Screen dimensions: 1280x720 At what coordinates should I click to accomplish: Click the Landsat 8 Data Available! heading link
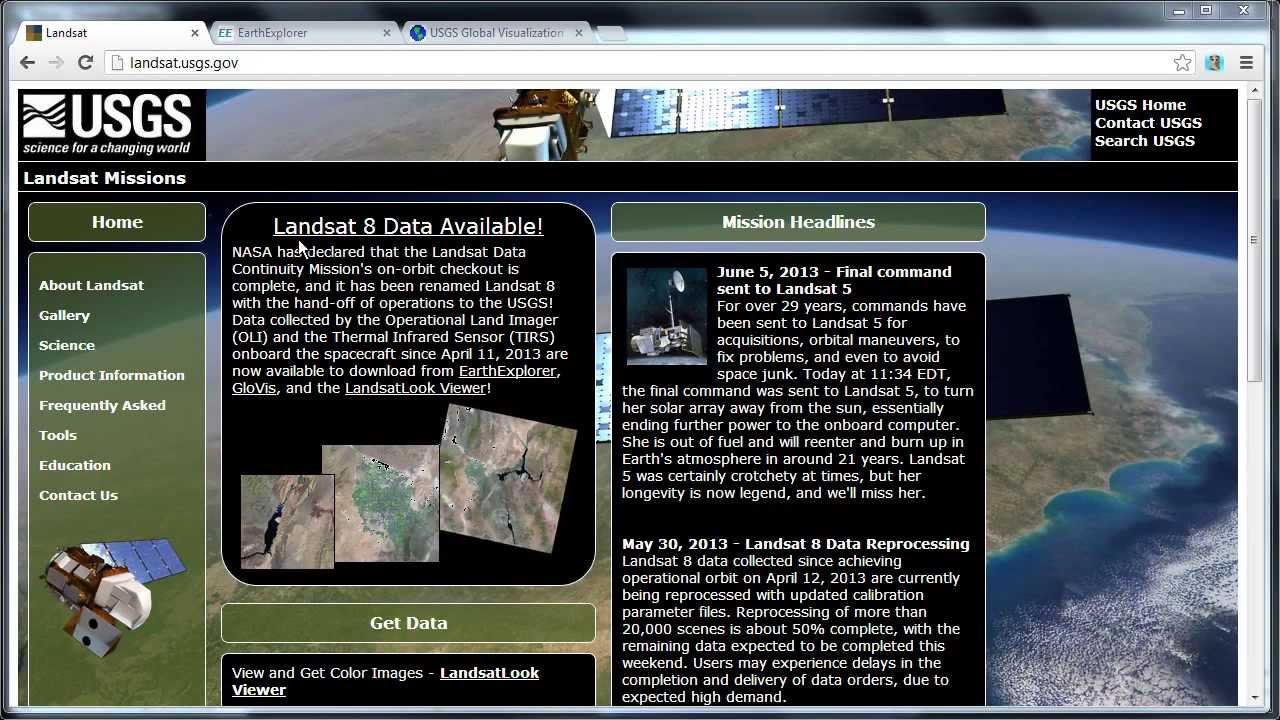click(408, 226)
